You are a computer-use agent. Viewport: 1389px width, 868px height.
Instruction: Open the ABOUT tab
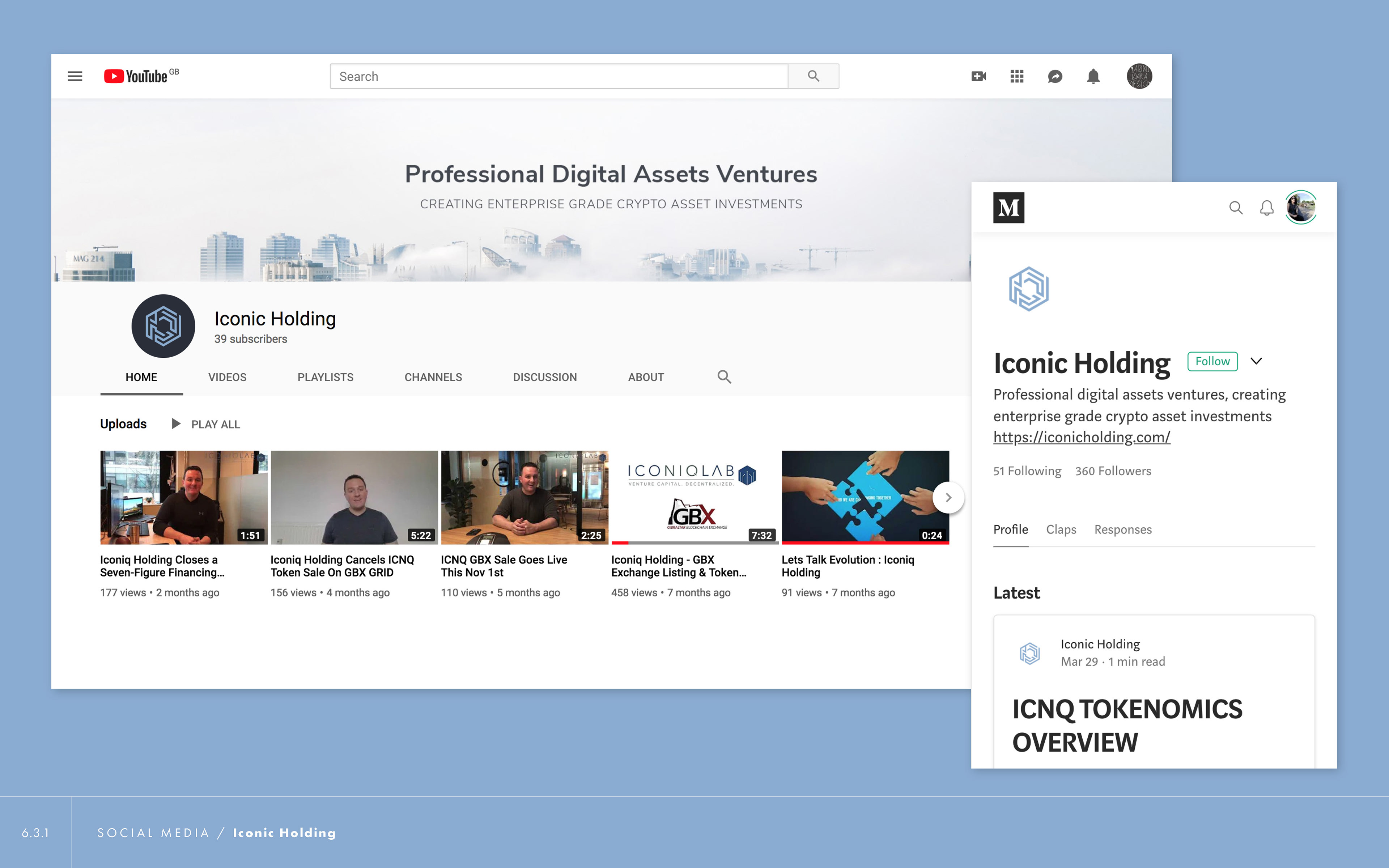coord(646,377)
